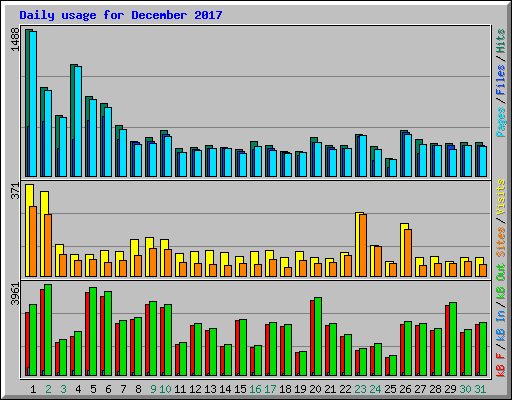Click day 5 on the x-axis
Viewport: 512px width, 400px height.
click(x=93, y=389)
